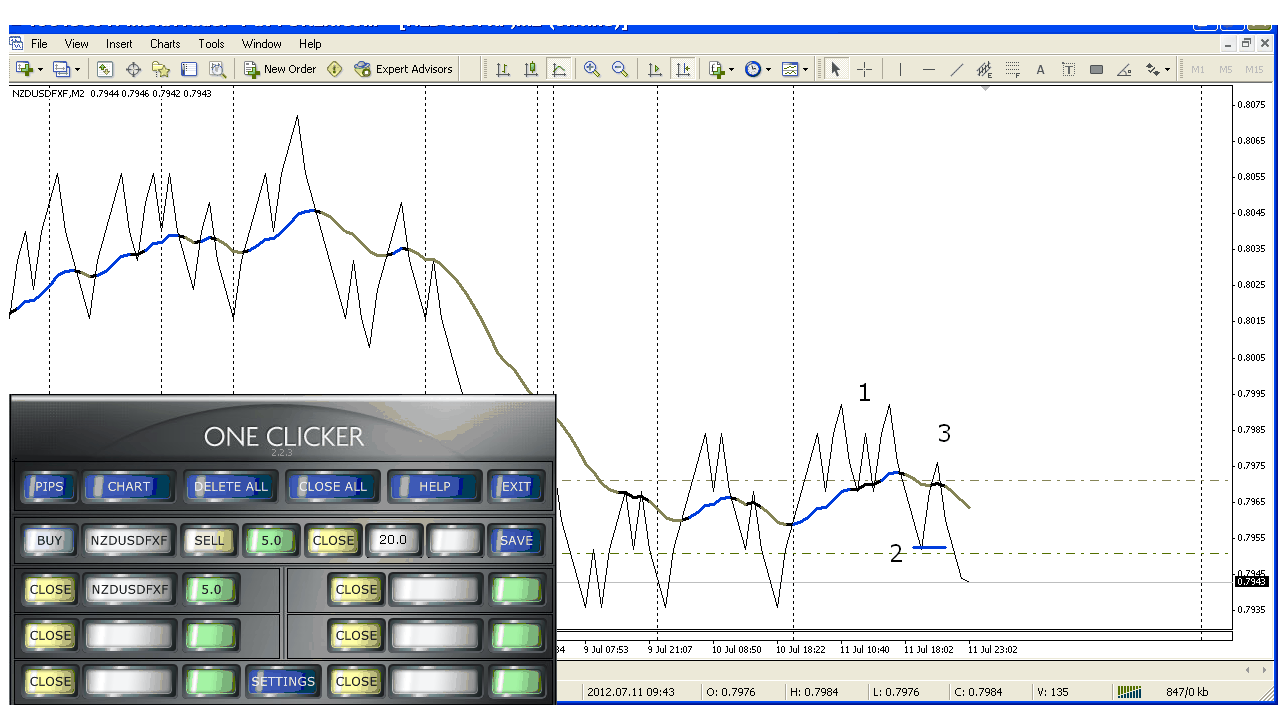Select the Crosshair cursor tool

click(x=865, y=69)
